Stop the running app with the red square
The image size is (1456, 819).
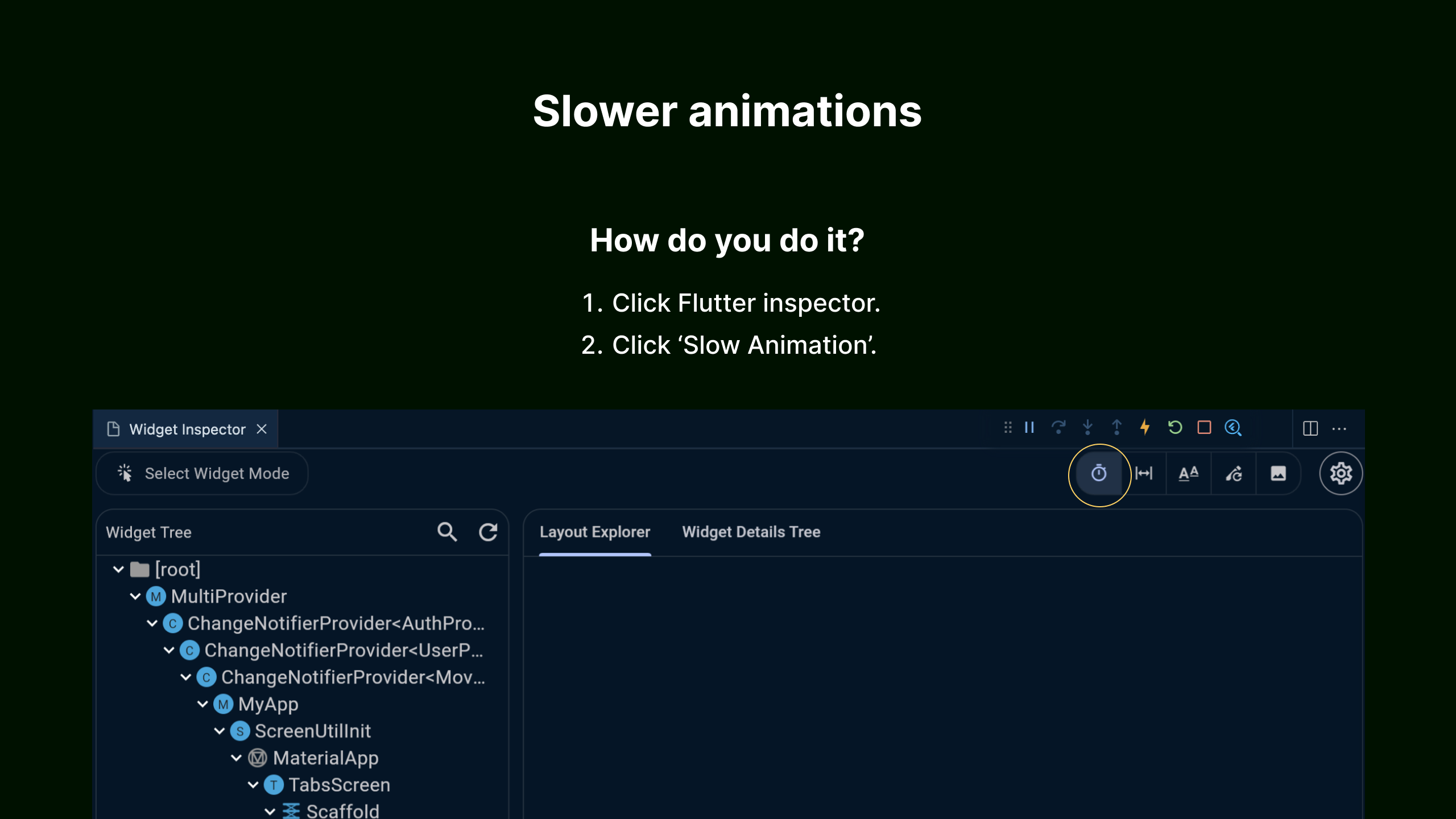[1204, 428]
